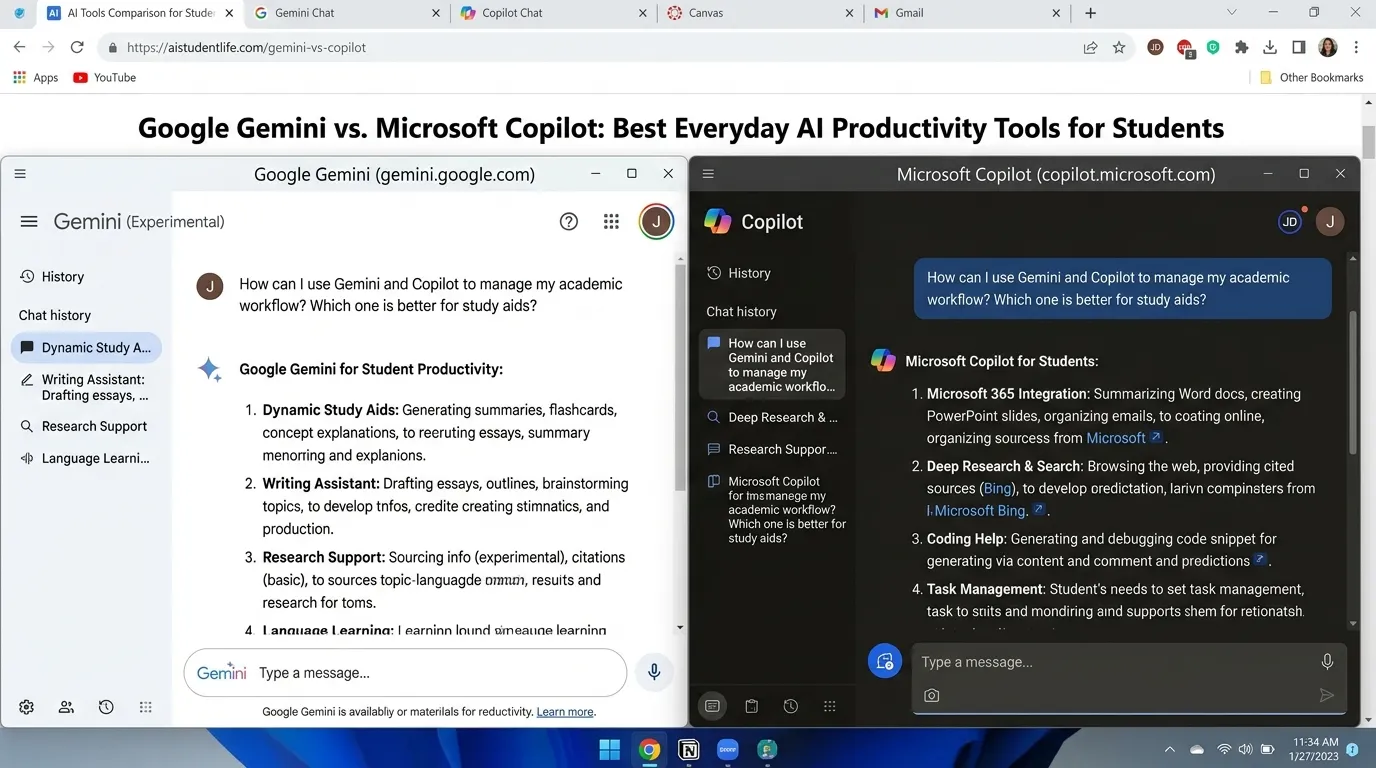The image size is (1376, 768).
Task: Open the Gemini help question-mark icon
Action: coord(569,222)
